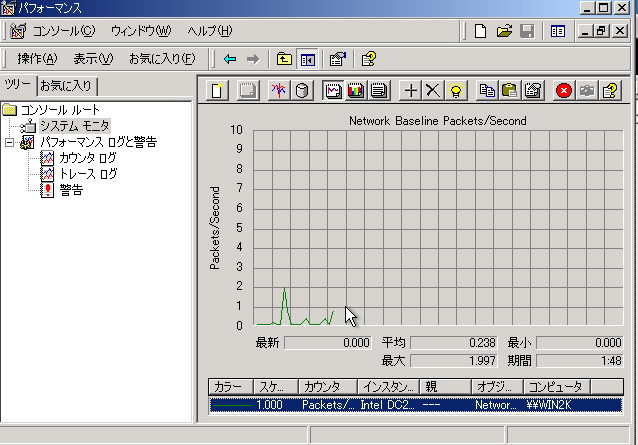
Task: Click the Add counter plus icon
Action: point(411,90)
